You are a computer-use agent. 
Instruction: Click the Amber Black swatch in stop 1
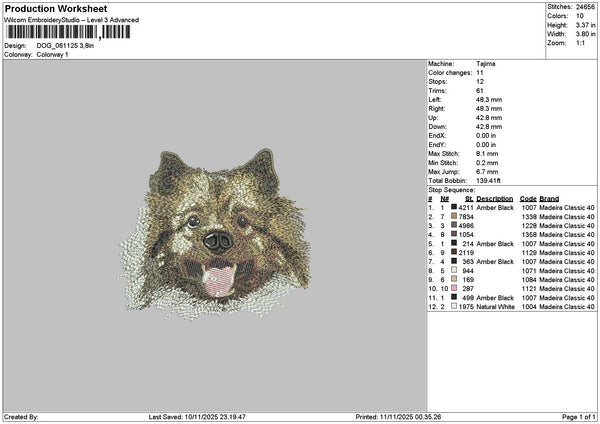tap(454, 207)
